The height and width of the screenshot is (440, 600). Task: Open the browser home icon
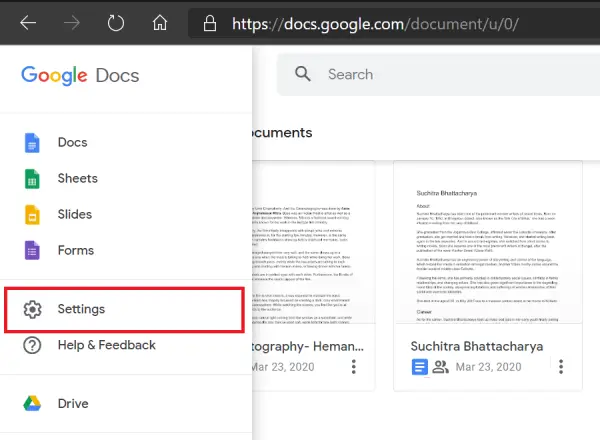160,23
